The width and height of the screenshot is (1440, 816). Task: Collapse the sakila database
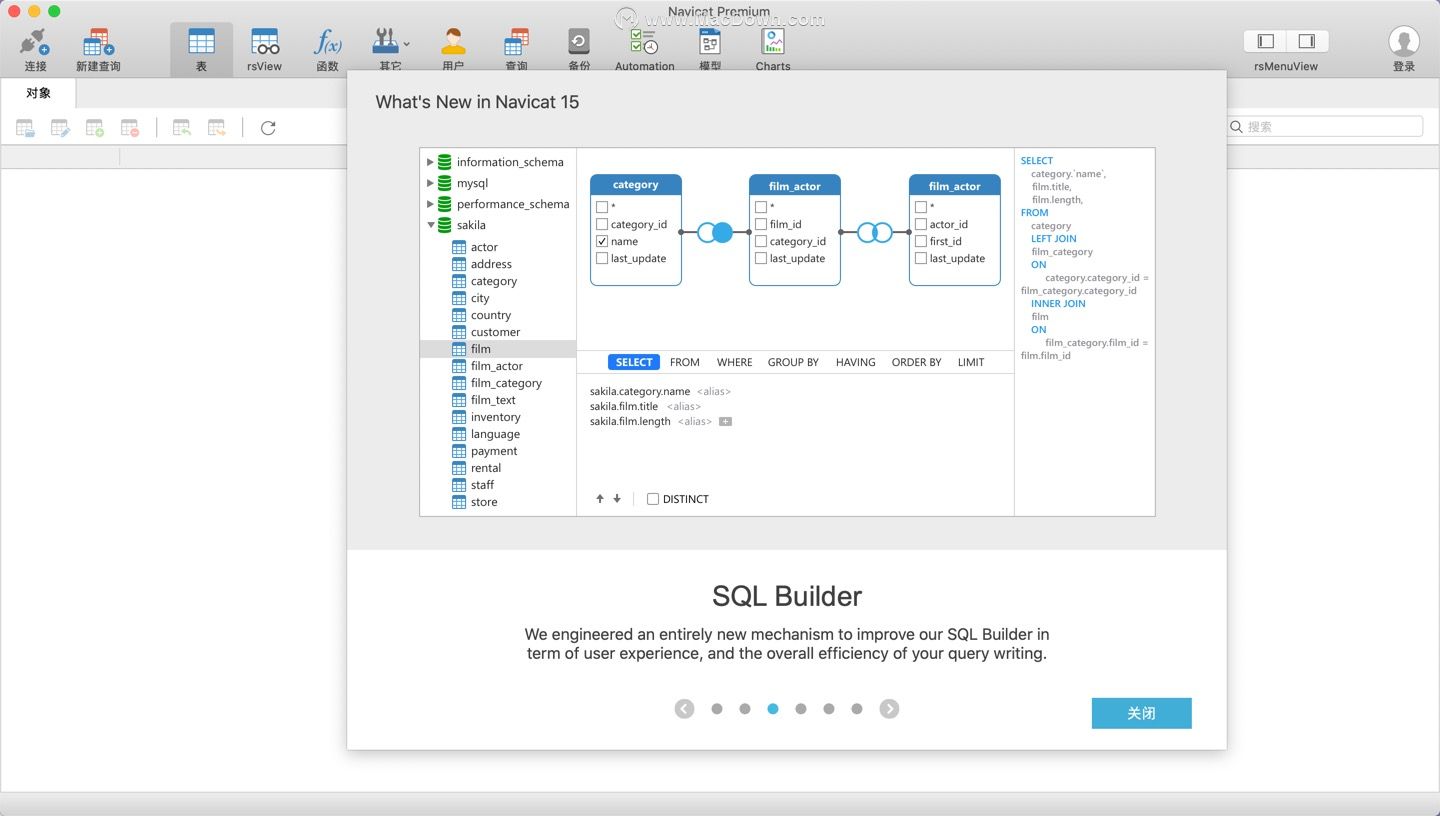pyautogui.click(x=431, y=225)
